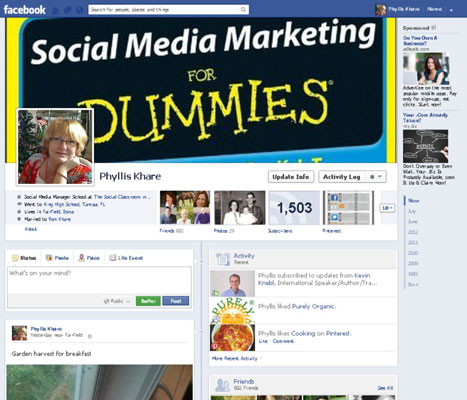The image size is (467, 400).
Task: Expand the account menu arrow in top bar
Action: tap(451, 10)
